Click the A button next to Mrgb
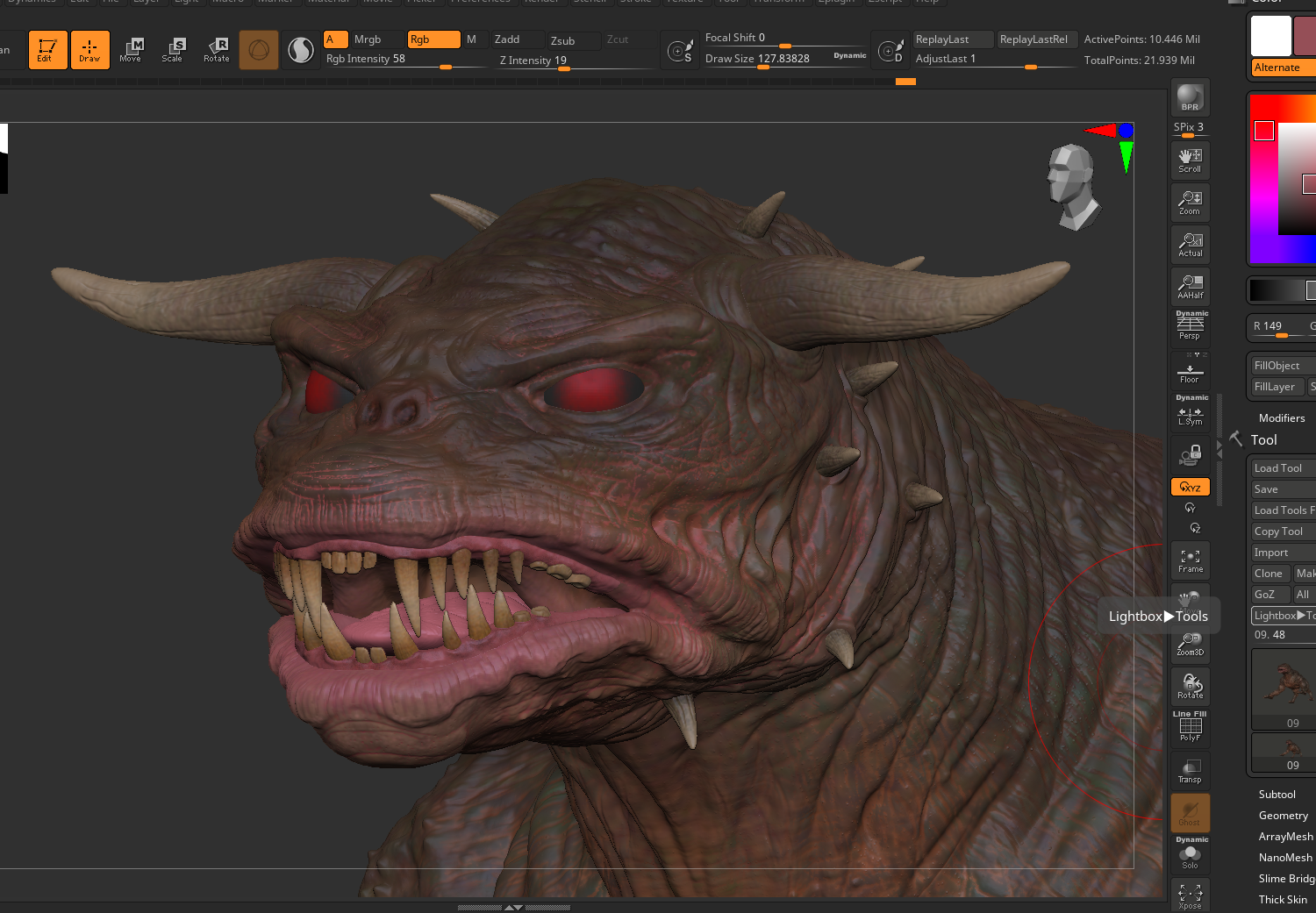1316x913 pixels. tap(335, 39)
